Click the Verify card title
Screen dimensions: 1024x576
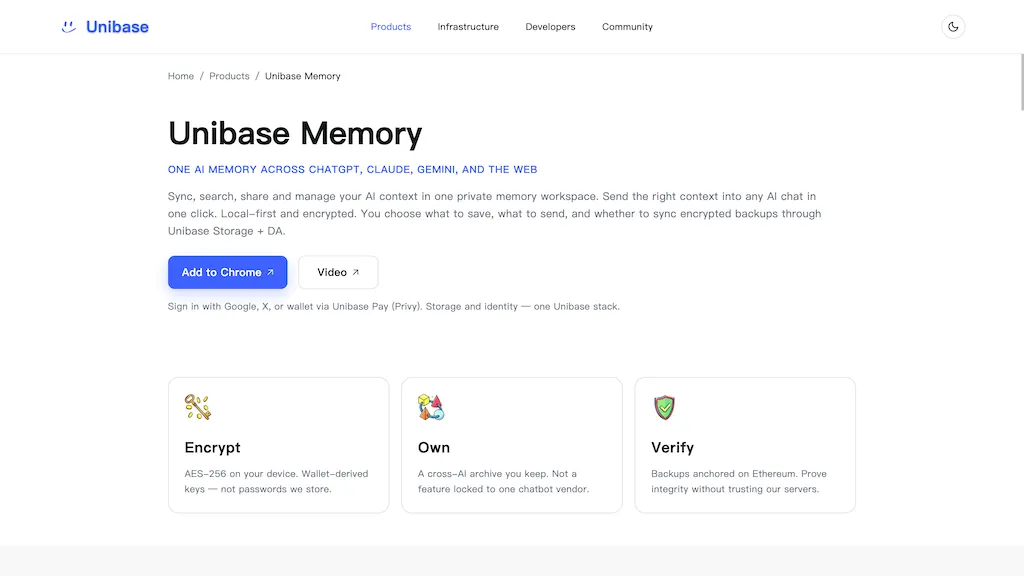pos(673,447)
